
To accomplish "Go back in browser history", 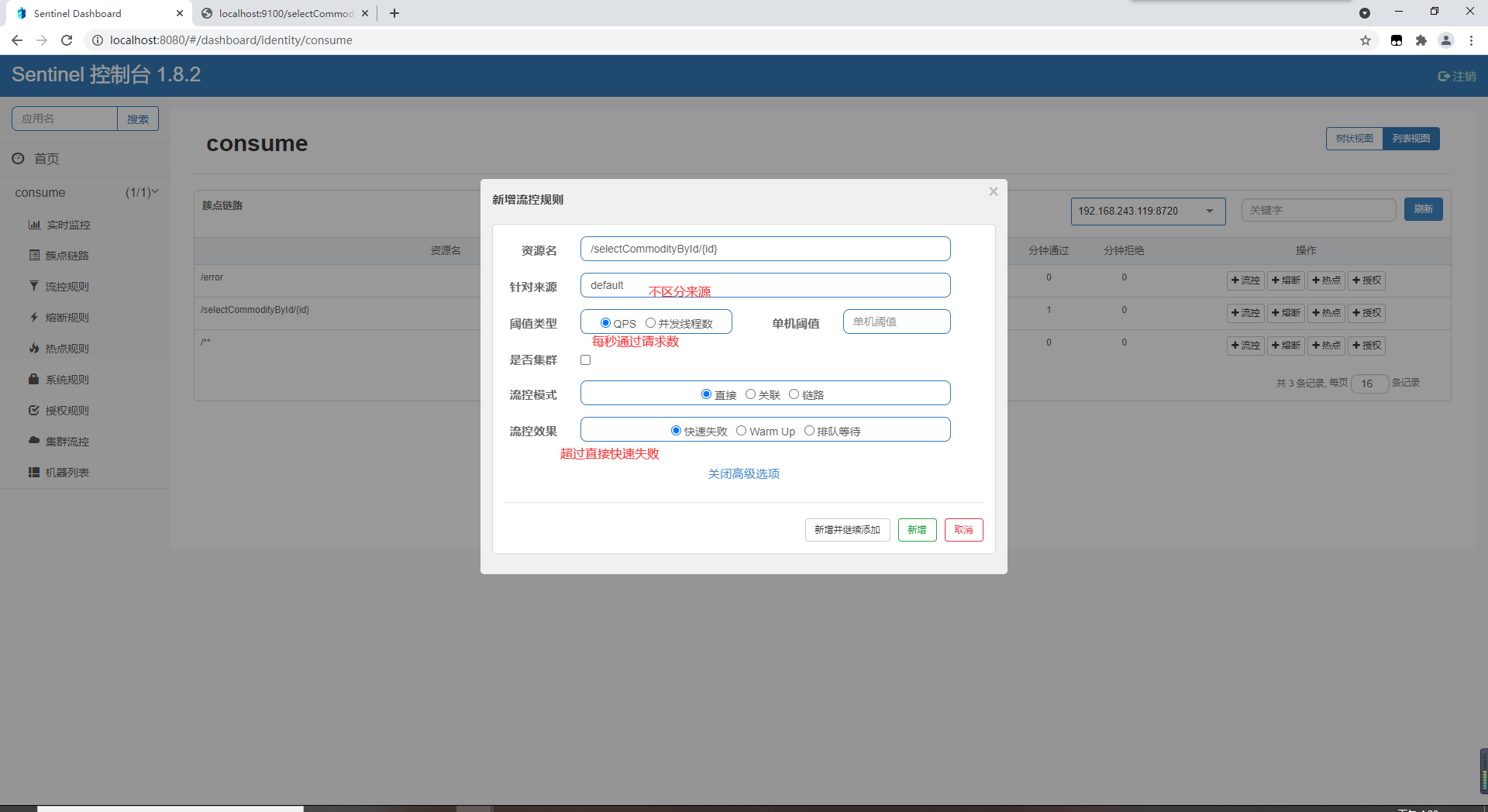I will (17, 40).
